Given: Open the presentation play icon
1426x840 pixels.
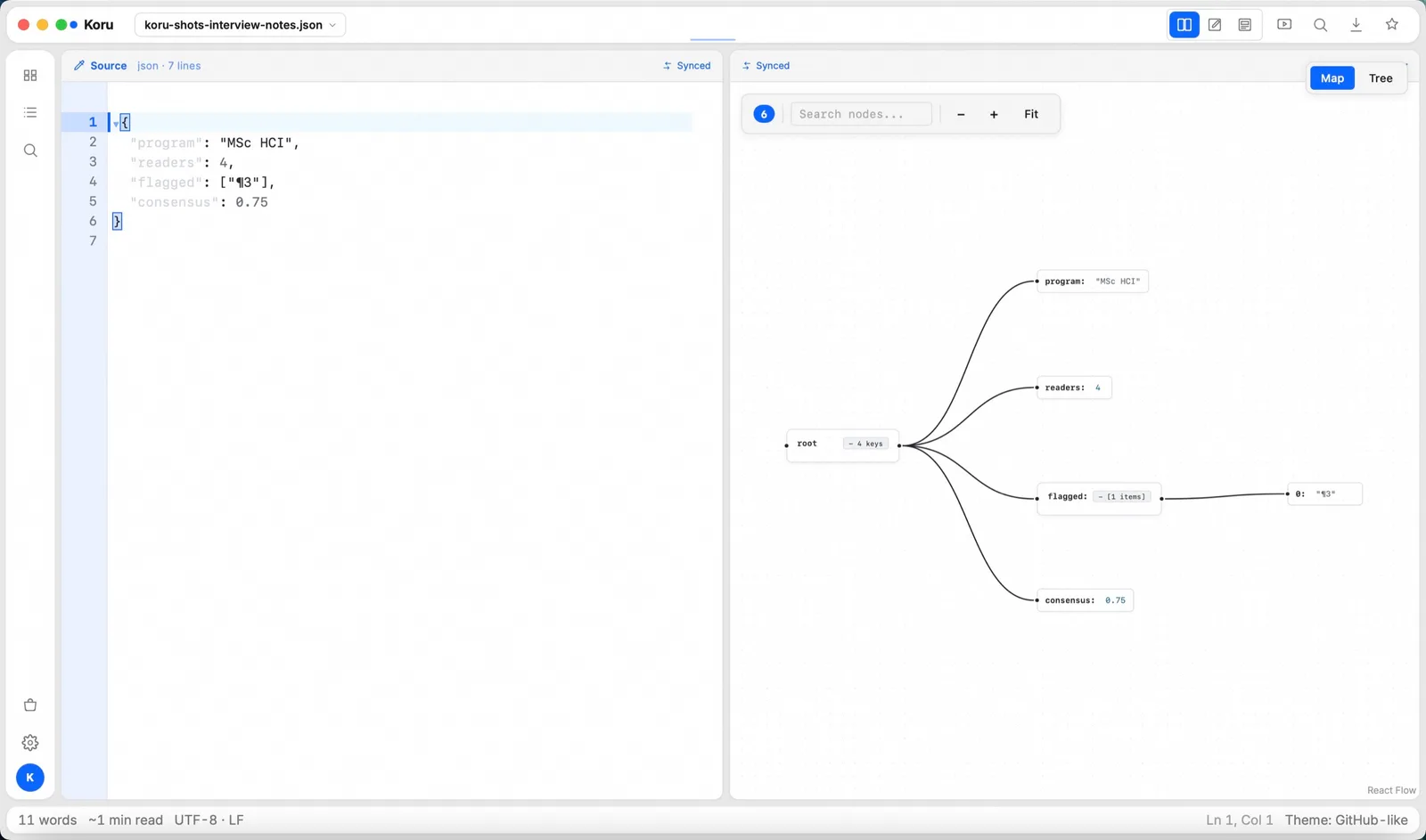Looking at the screenshot, I should pos(1284,25).
